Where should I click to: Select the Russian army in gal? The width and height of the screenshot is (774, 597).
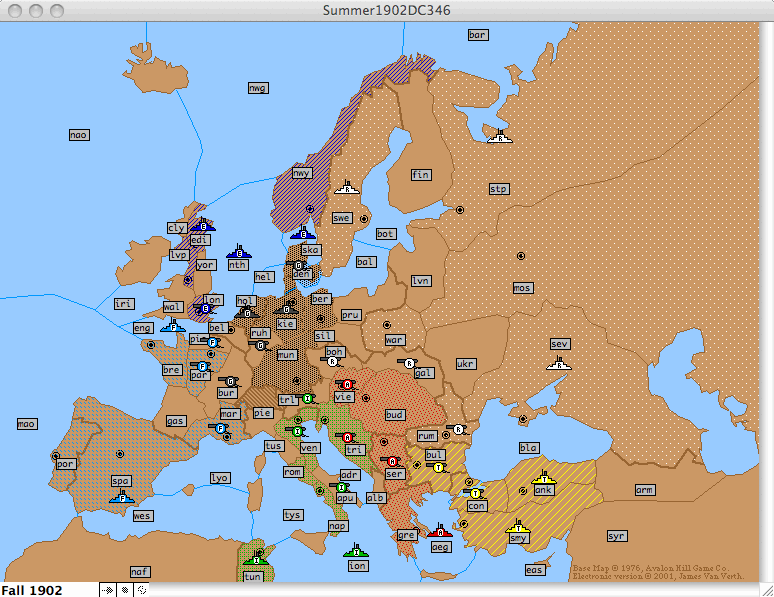pos(408,363)
